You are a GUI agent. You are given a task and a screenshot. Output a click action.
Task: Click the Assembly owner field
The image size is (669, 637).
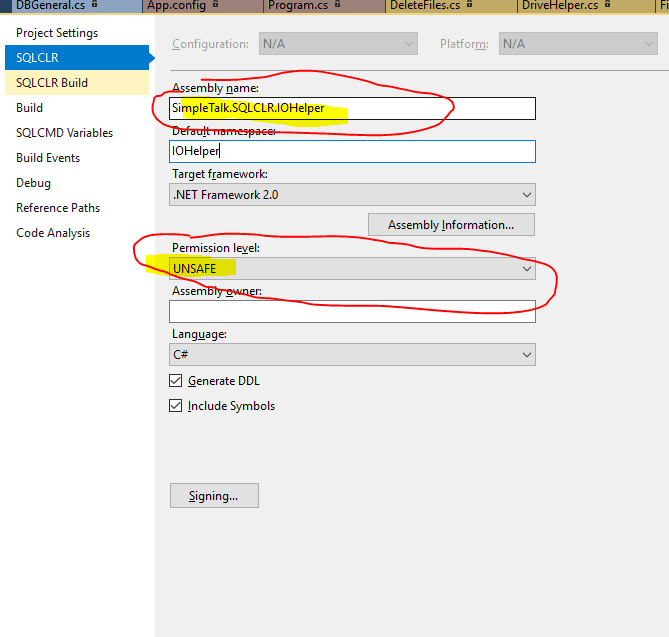tap(352, 311)
